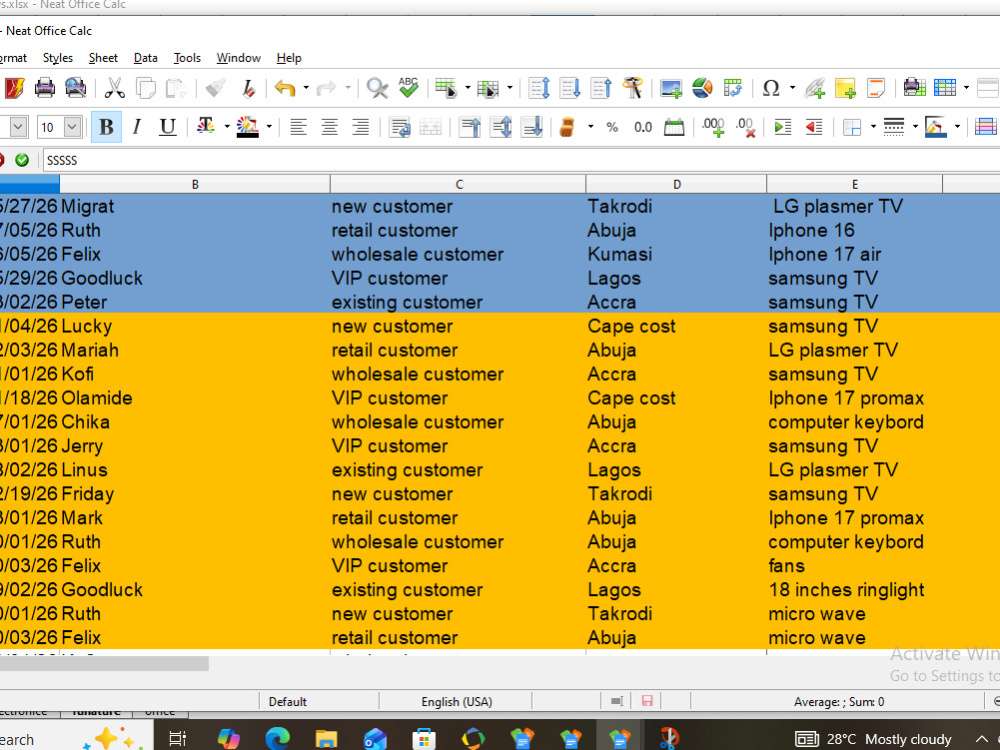Click the Sort icon with double arrow
This screenshot has height=750, width=1000.
tap(540, 88)
